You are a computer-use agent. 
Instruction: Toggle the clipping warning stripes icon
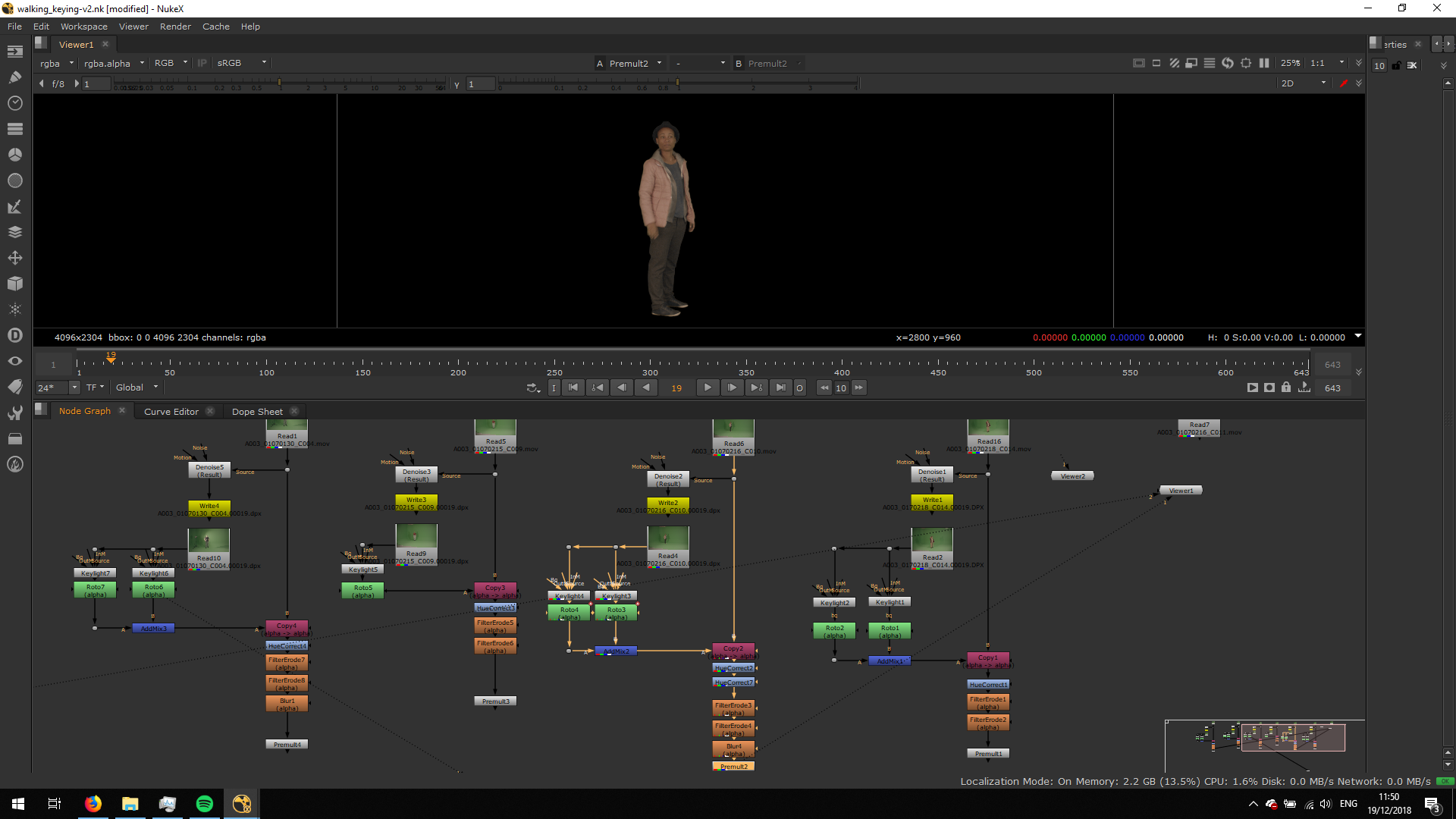1174,63
